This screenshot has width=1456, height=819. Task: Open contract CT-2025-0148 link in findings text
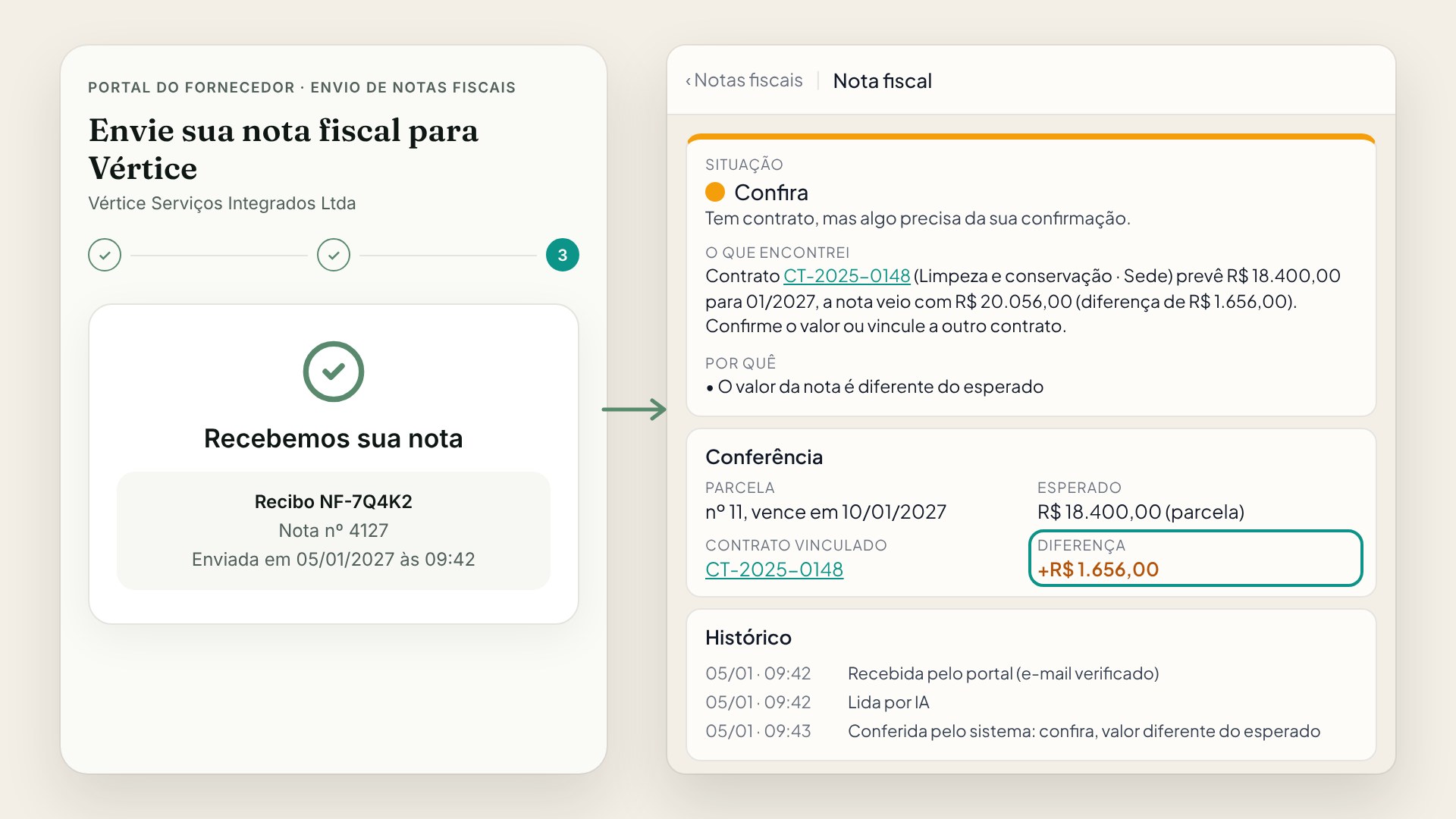tap(846, 276)
